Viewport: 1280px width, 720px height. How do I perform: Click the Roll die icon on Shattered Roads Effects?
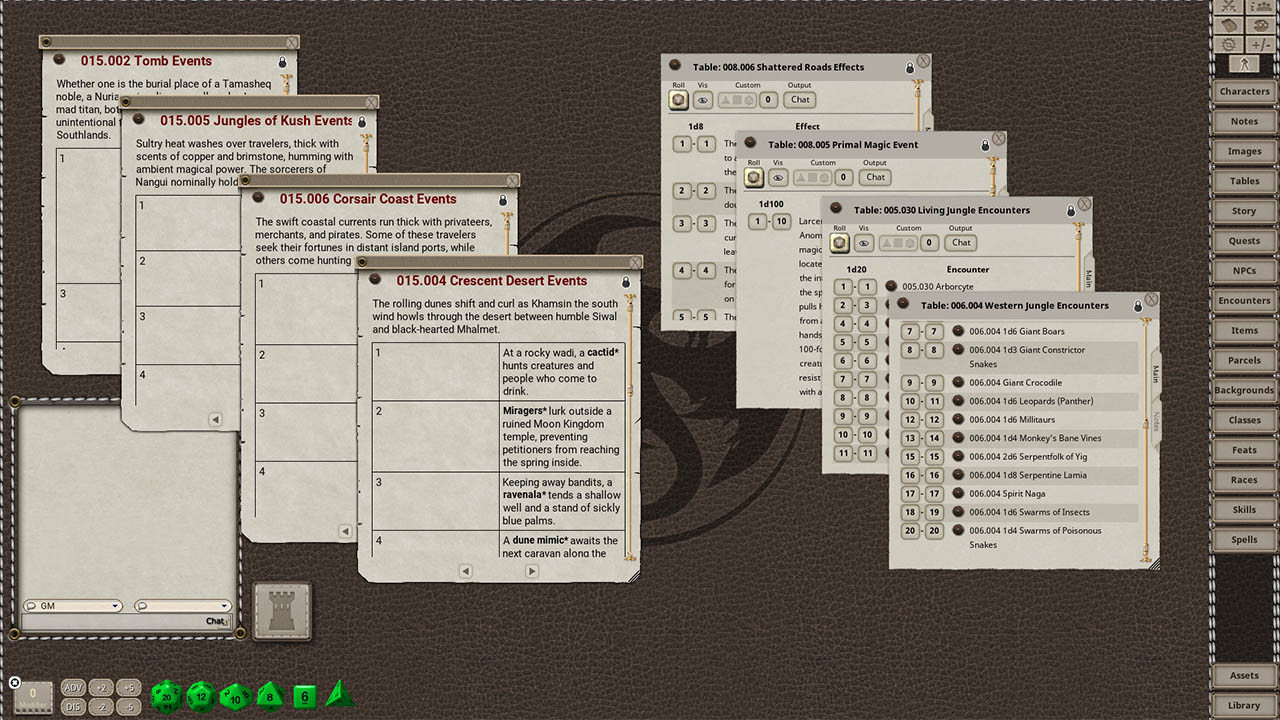click(x=678, y=99)
